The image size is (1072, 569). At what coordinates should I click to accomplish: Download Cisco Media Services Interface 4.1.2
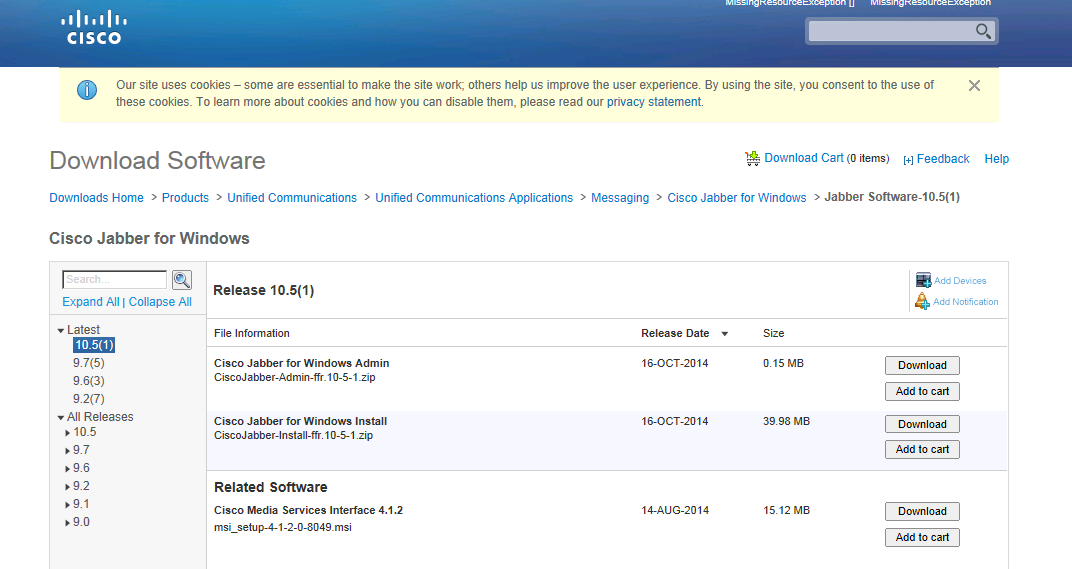pyautogui.click(x=922, y=512)
